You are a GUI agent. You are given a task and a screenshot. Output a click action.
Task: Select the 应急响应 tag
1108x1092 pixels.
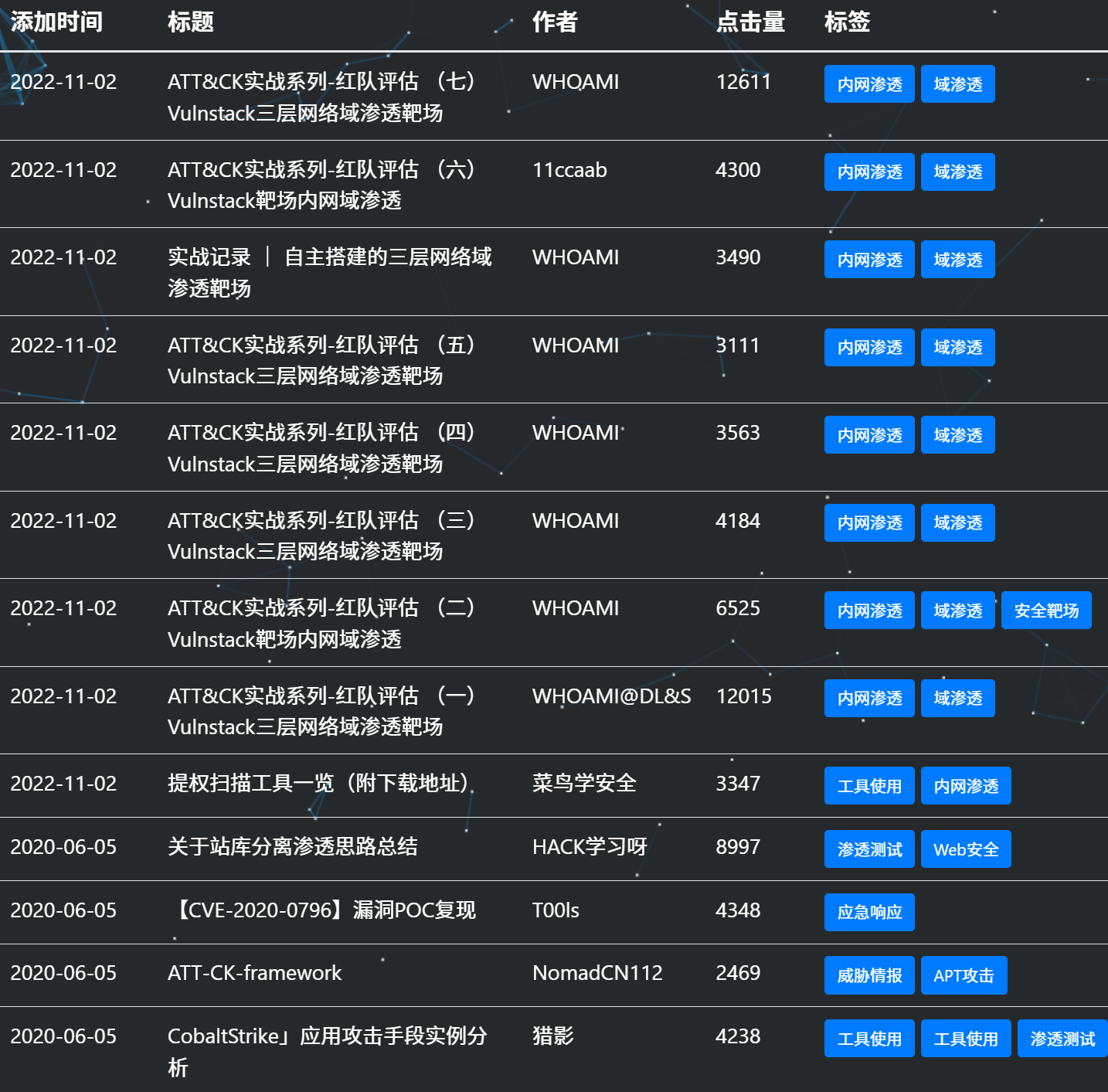click(x=869, y=912)
